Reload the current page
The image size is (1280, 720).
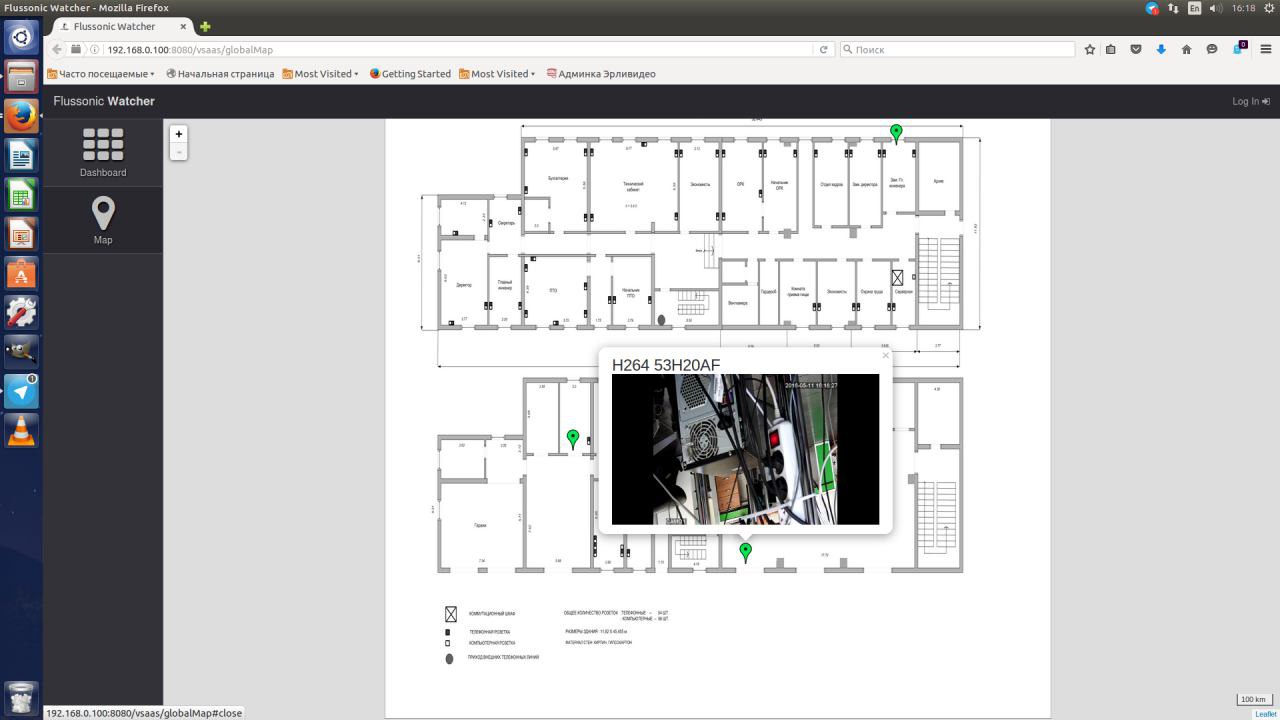pyautogui.click(x=824, y=49)
